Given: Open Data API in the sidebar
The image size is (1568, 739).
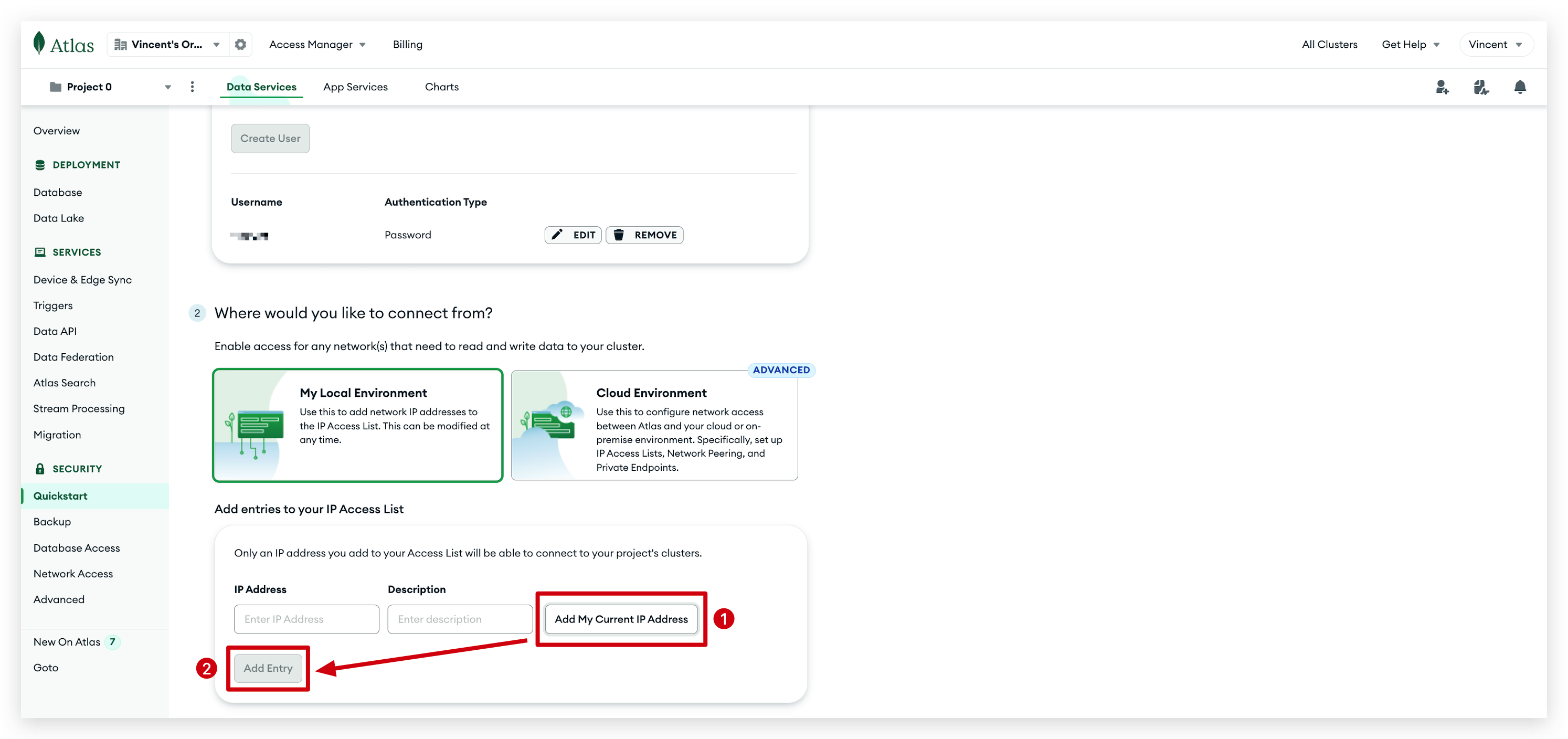Looking at the screenshot, I should (55, 331).
